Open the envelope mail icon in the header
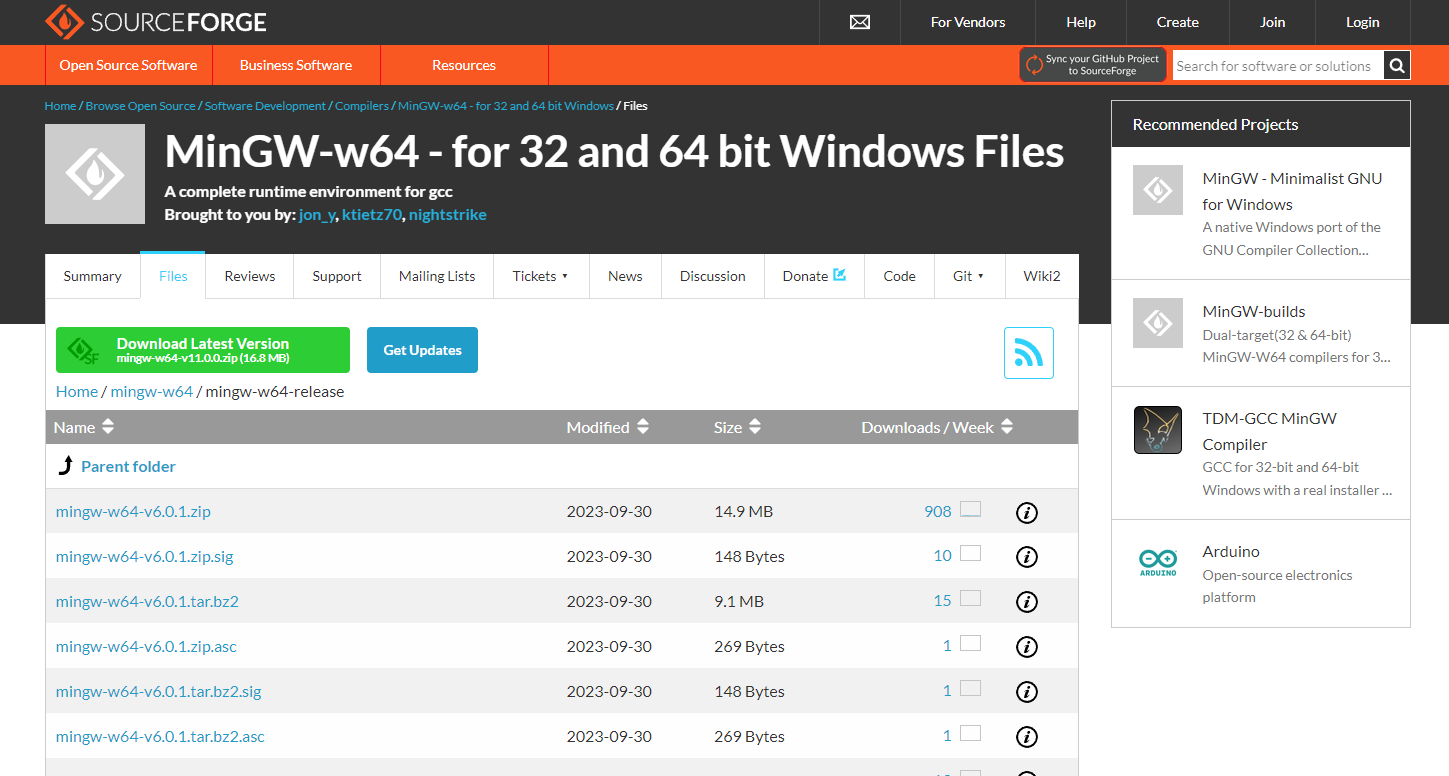Viewport: 1449px width, 776px height. [x=858, y=22]
